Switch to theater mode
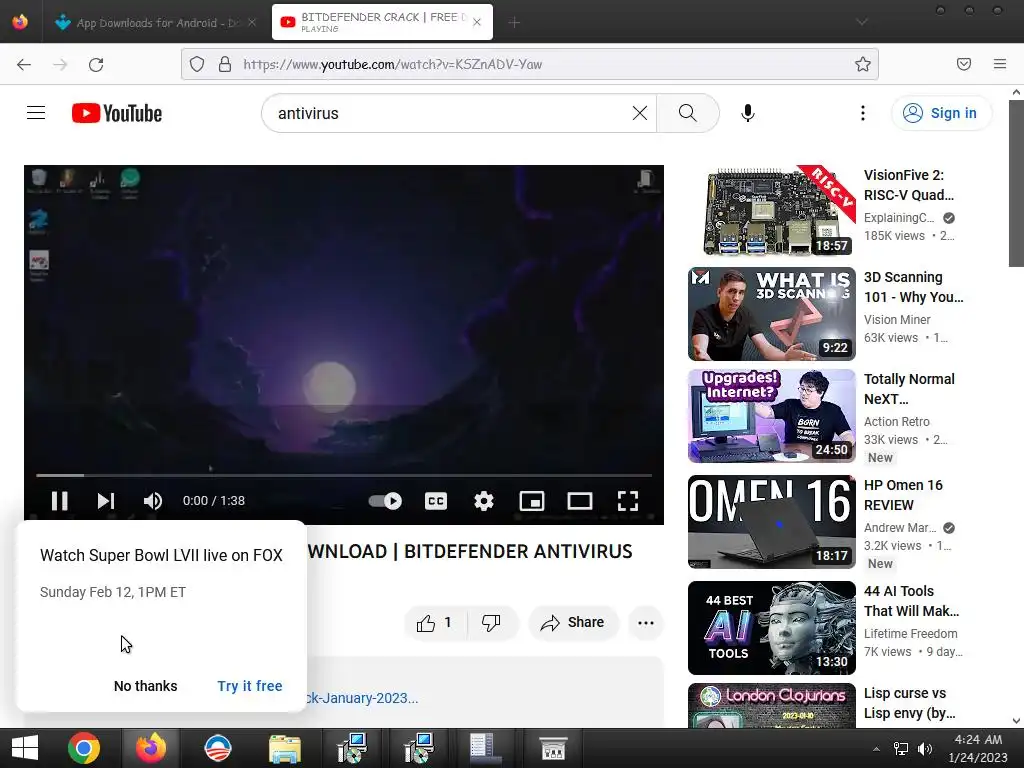 579,501
